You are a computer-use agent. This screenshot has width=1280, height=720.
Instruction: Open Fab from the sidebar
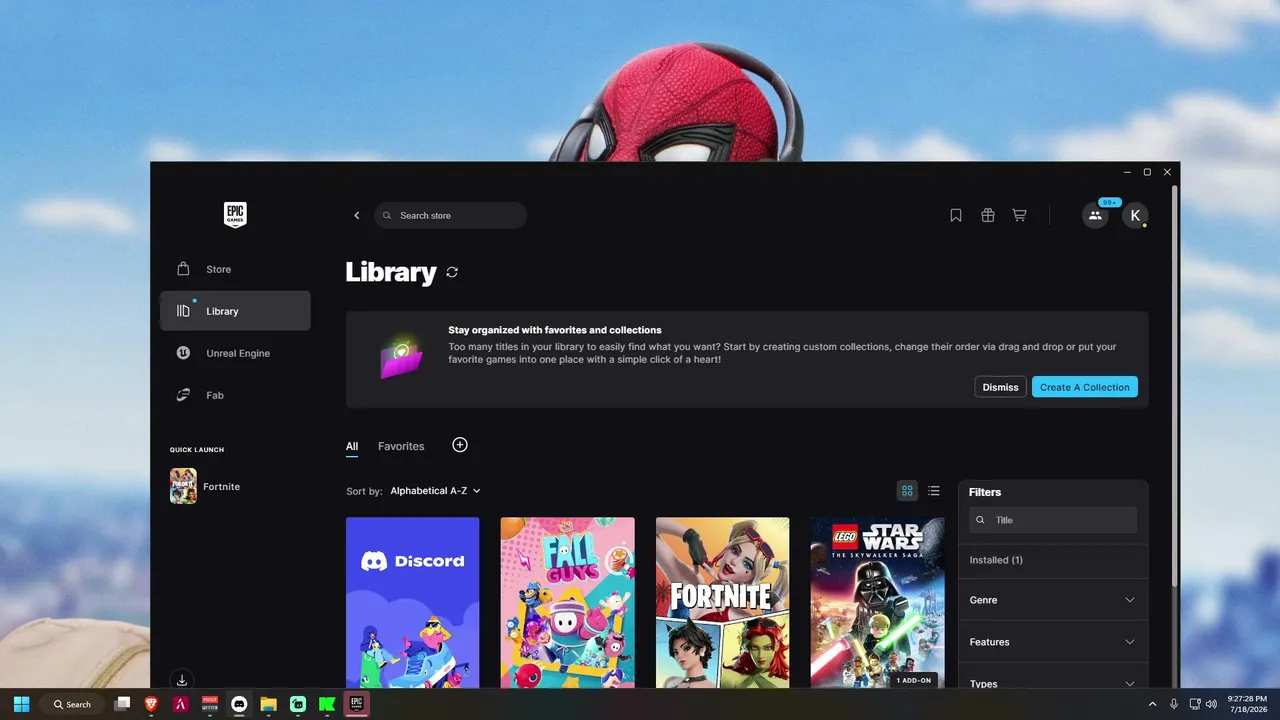click(235, 395)
